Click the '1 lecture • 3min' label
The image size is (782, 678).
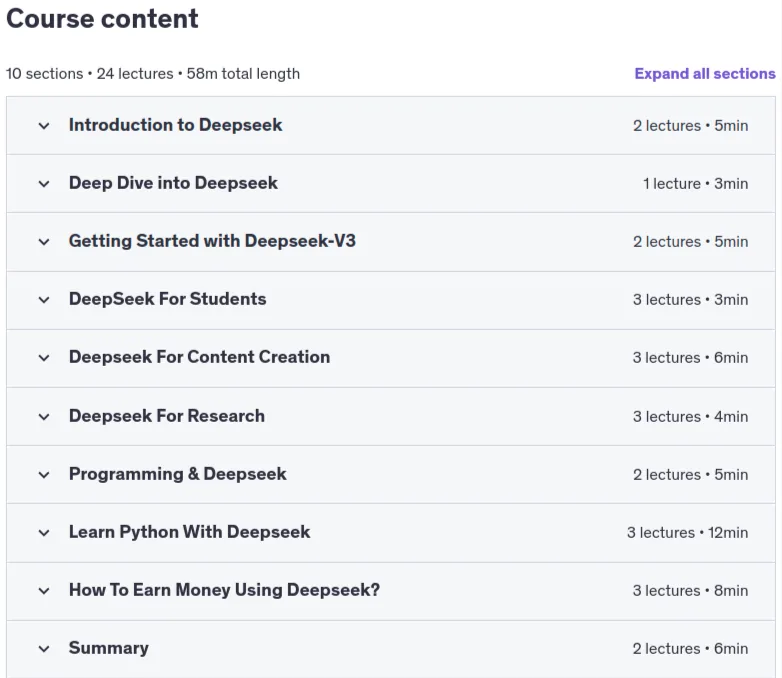696,184
